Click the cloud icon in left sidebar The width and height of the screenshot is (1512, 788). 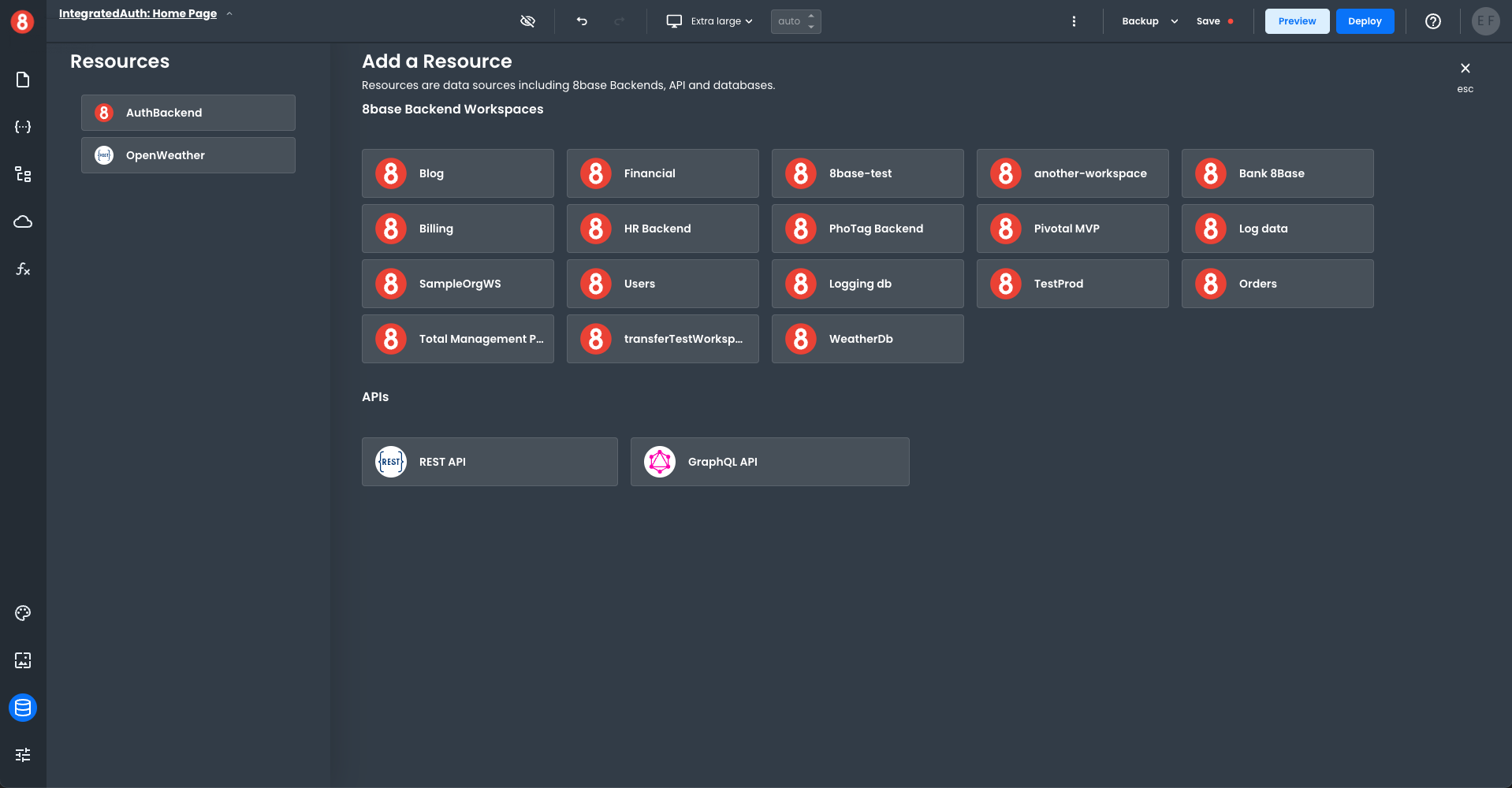tap(23, 221)
